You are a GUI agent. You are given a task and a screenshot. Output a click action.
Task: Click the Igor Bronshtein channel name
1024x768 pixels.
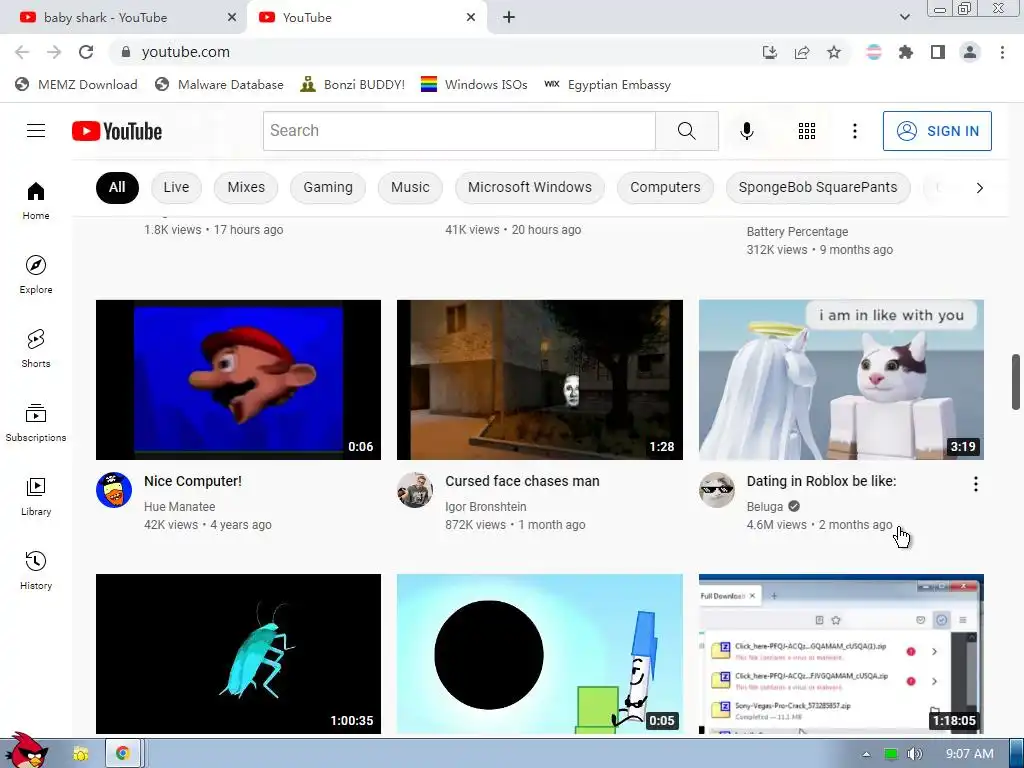click(485, 507)
